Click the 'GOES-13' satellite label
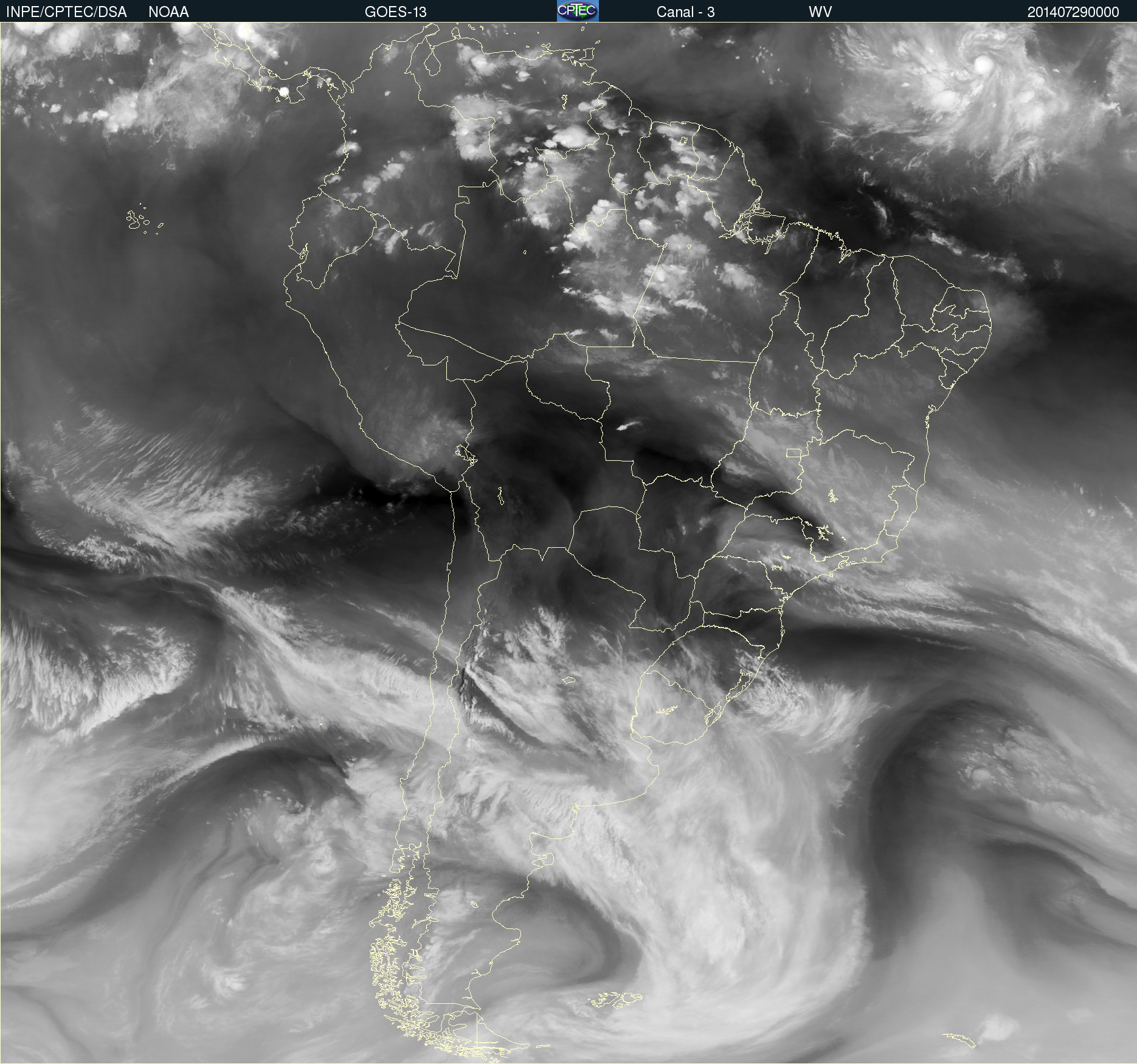 [x=396, y=12]
